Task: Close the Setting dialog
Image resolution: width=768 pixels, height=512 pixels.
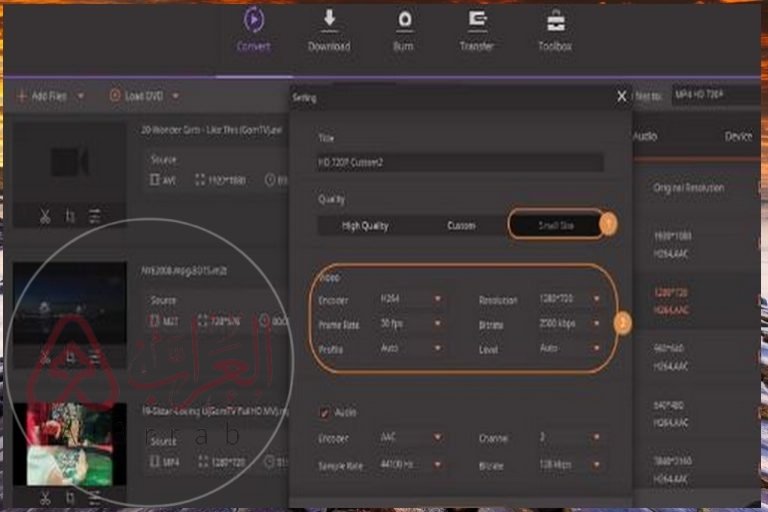Action: (x=622, y=96)
